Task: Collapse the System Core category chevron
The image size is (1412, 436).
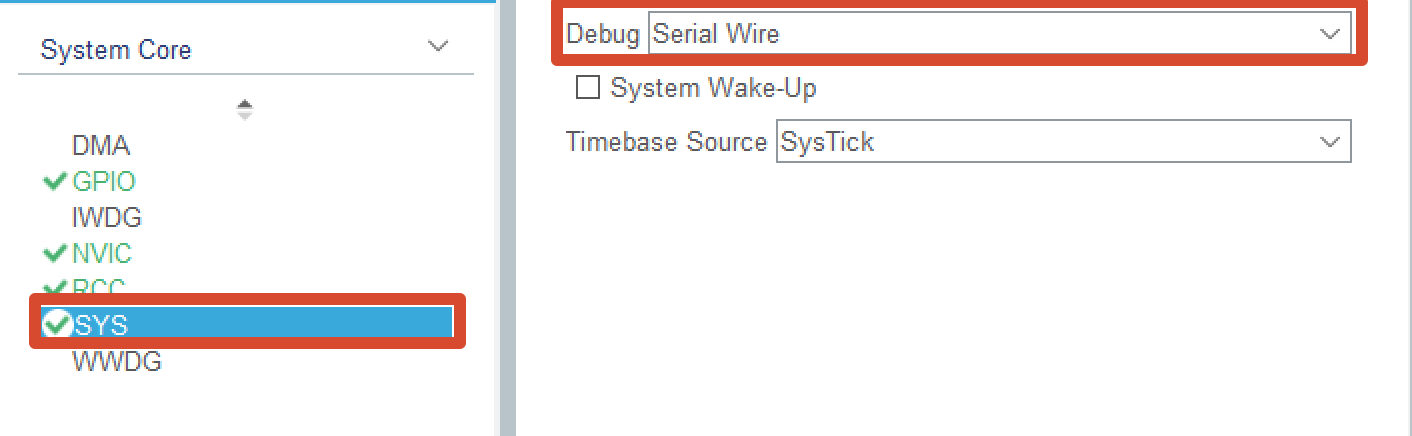Action: 437,47
